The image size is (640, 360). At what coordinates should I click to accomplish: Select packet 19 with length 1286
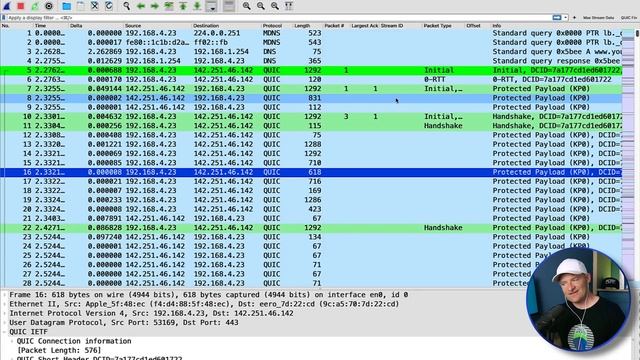pyautogui.click(x=311, y=200)
